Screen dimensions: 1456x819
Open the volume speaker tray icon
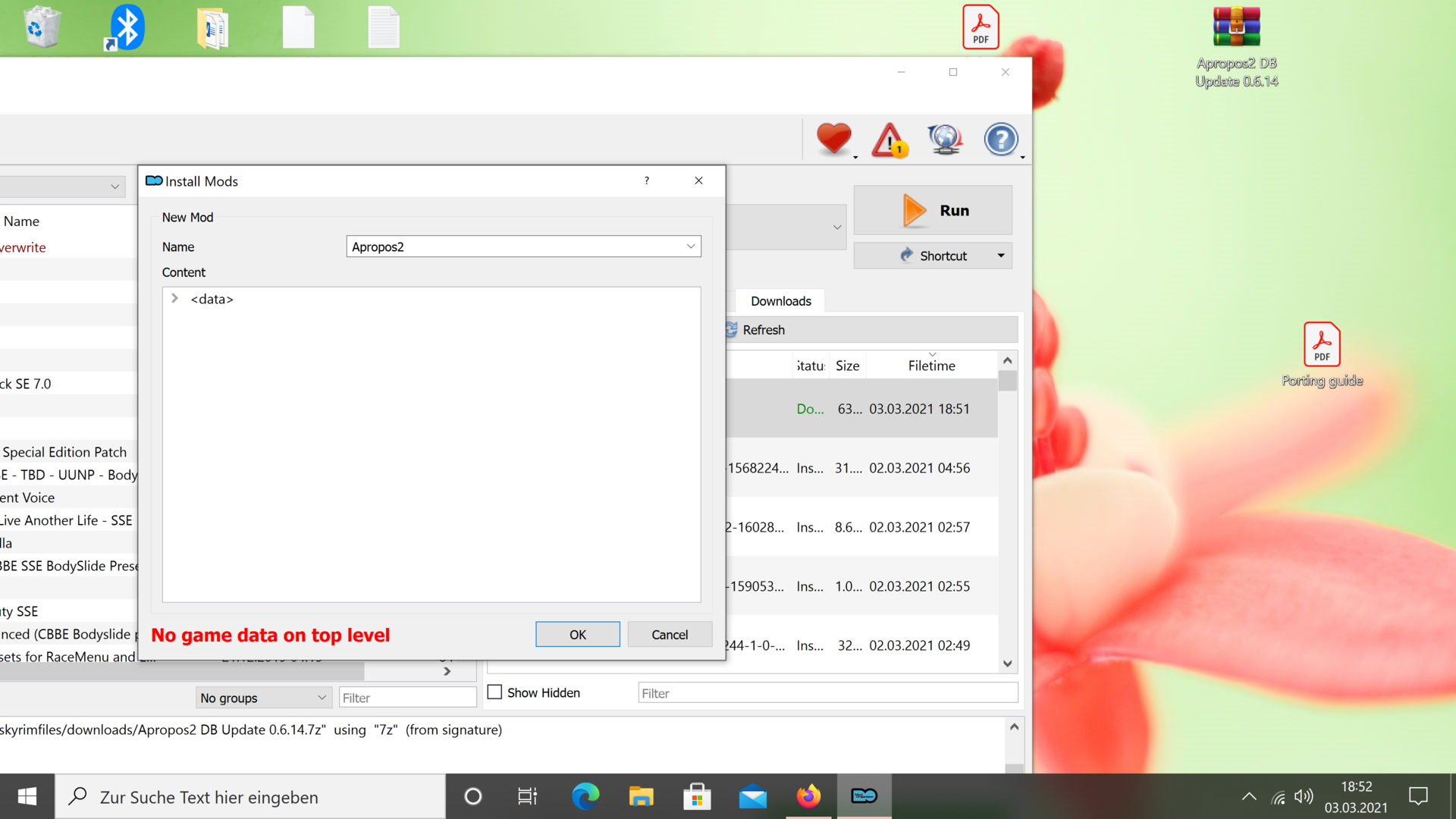coord(1304,796)
